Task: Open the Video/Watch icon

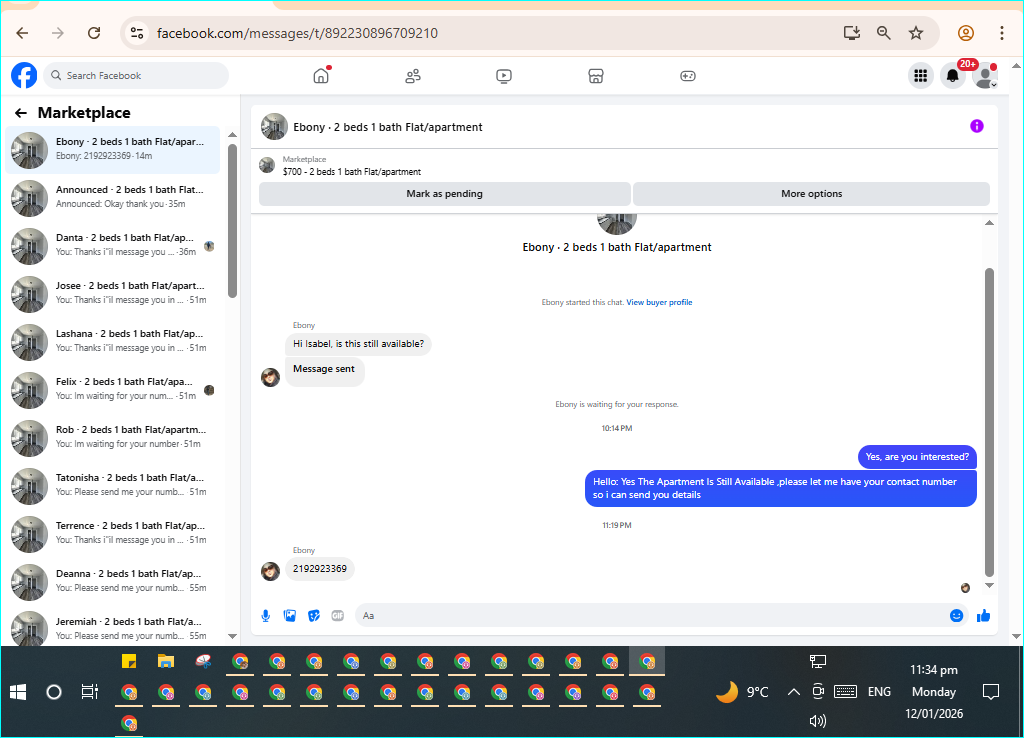Action: 504,76
